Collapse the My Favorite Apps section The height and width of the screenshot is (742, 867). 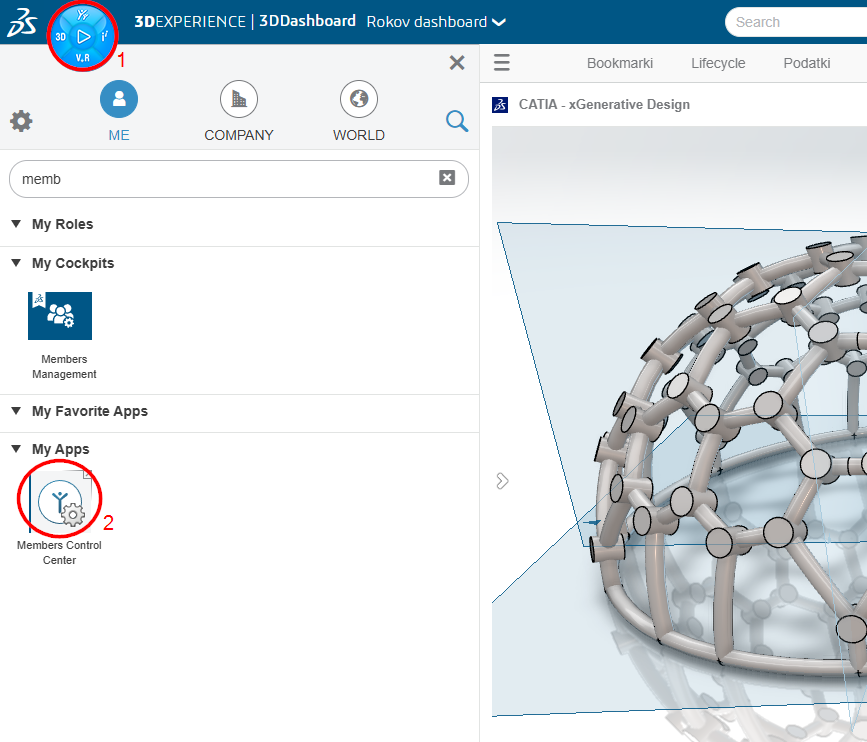pos(16,411)
